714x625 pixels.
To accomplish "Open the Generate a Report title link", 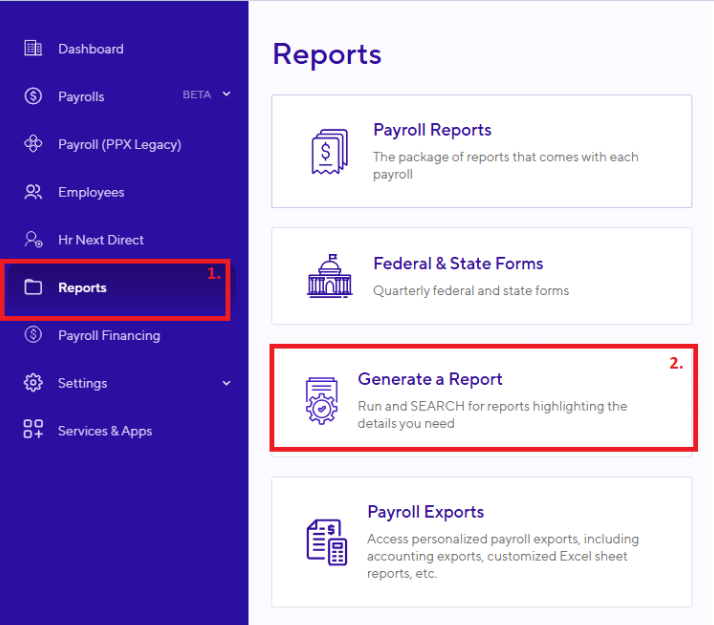I will 430,379.
